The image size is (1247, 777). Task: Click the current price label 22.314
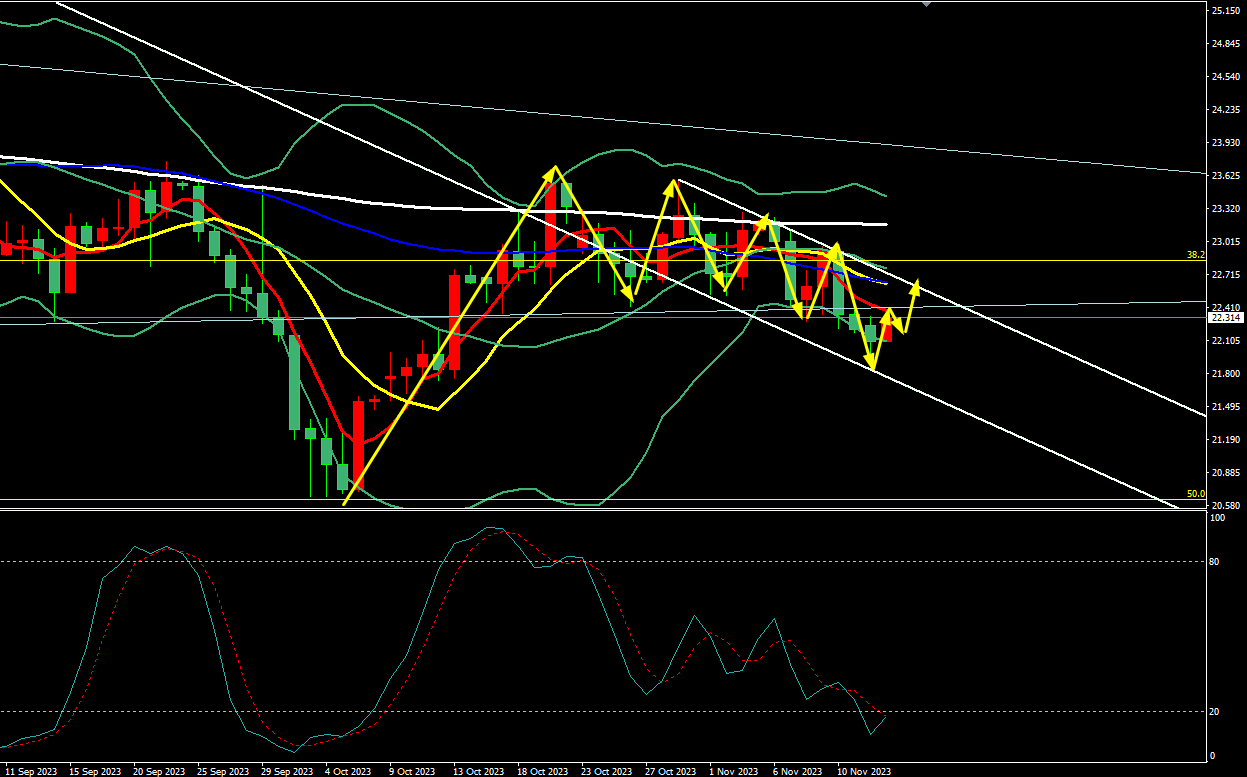click(x=1225, y=317)
